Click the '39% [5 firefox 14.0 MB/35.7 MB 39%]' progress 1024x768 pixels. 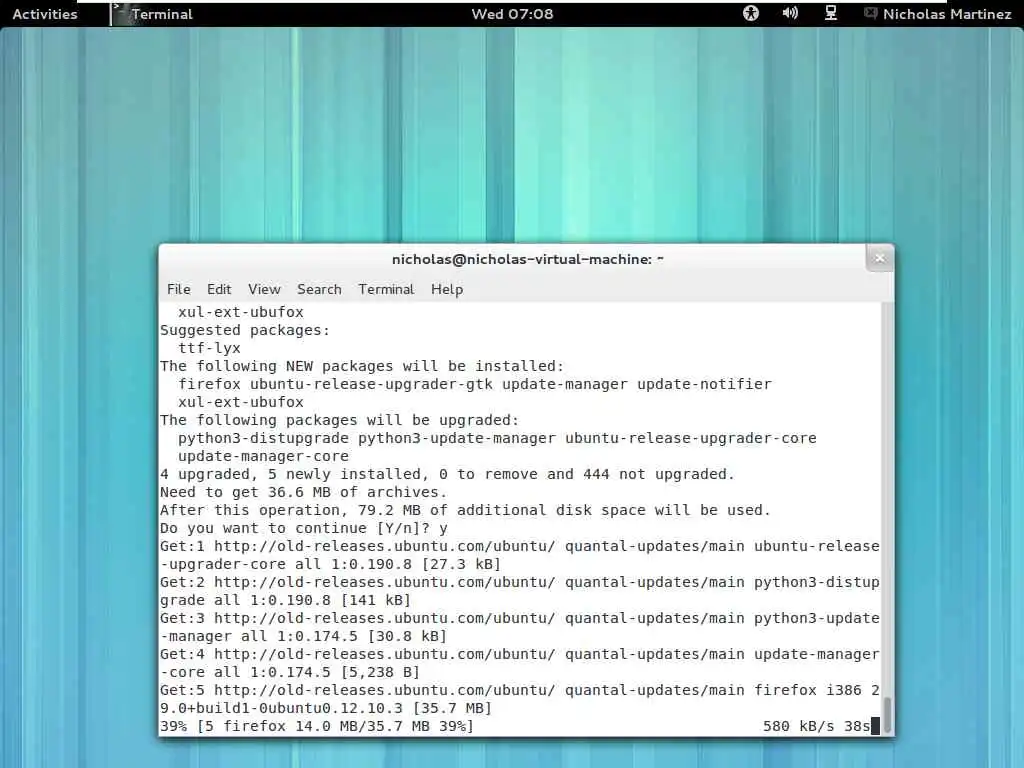click(x=317, y=726)
